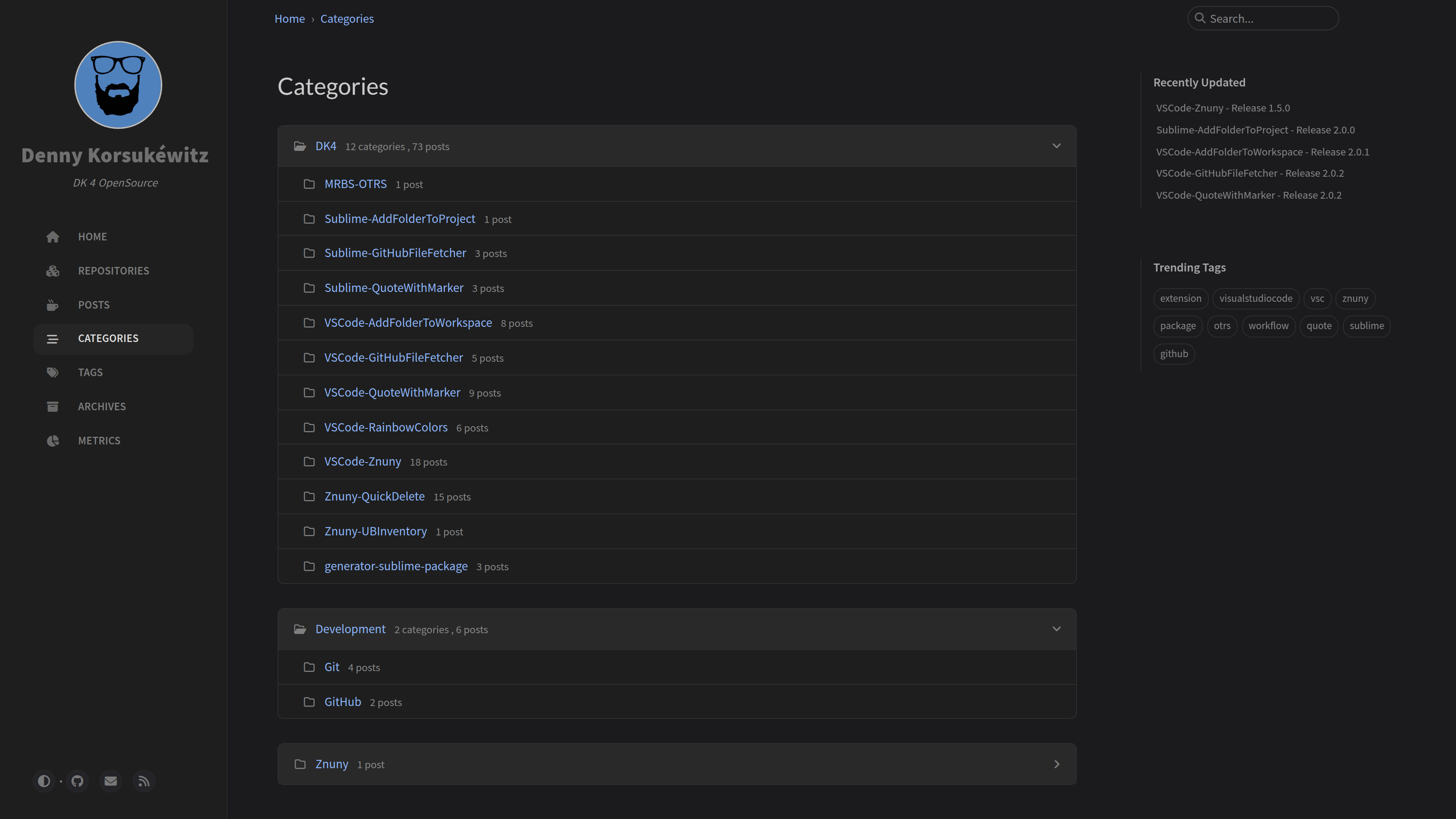Click the folder icon beside Znuny-UBInventory

309,531
